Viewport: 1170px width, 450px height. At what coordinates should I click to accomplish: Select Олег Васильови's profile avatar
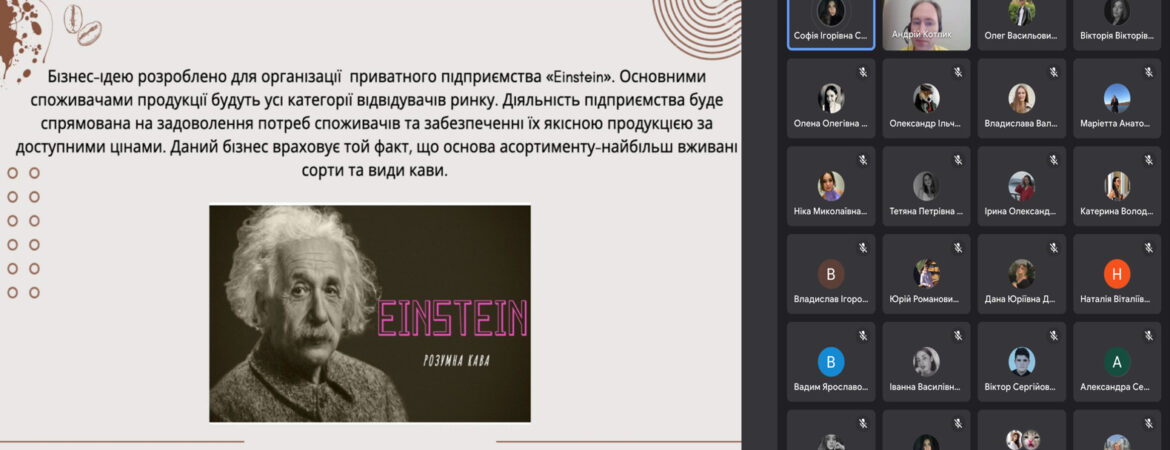pyautogui.click(x=1022, y=11)
